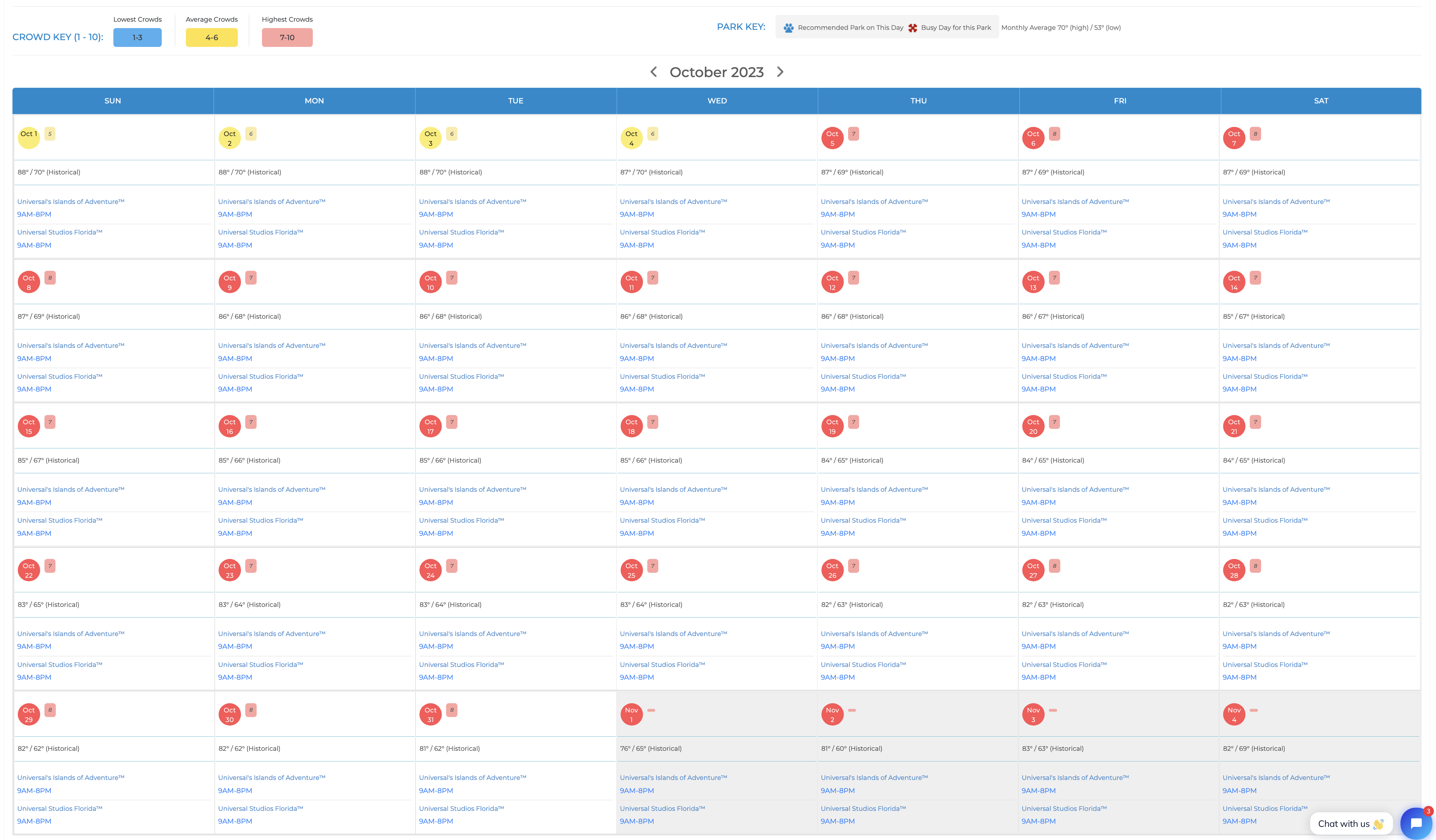Click Oct 9 temperature 86° / 68° (Historical)

point(250,317)
